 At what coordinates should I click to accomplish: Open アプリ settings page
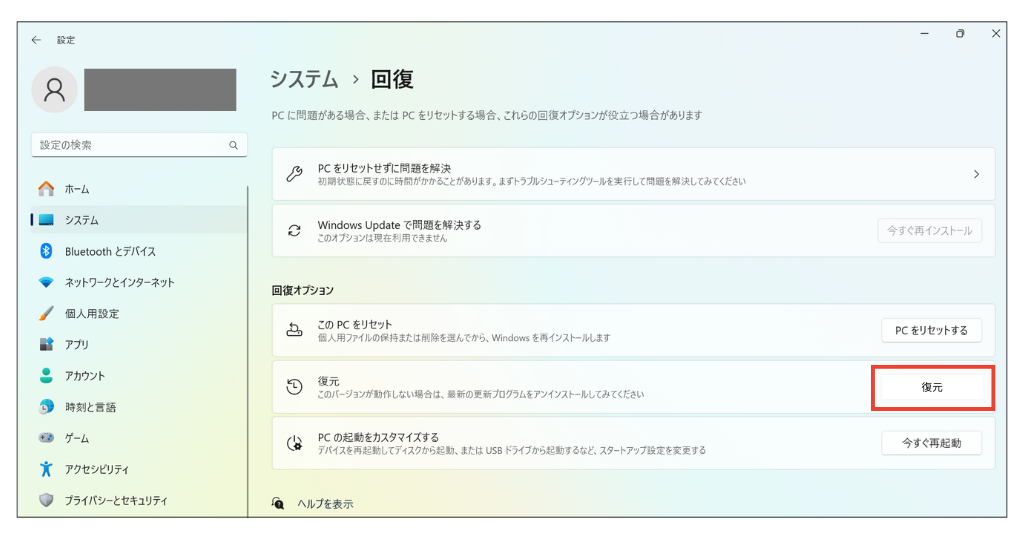coord(139,344)
